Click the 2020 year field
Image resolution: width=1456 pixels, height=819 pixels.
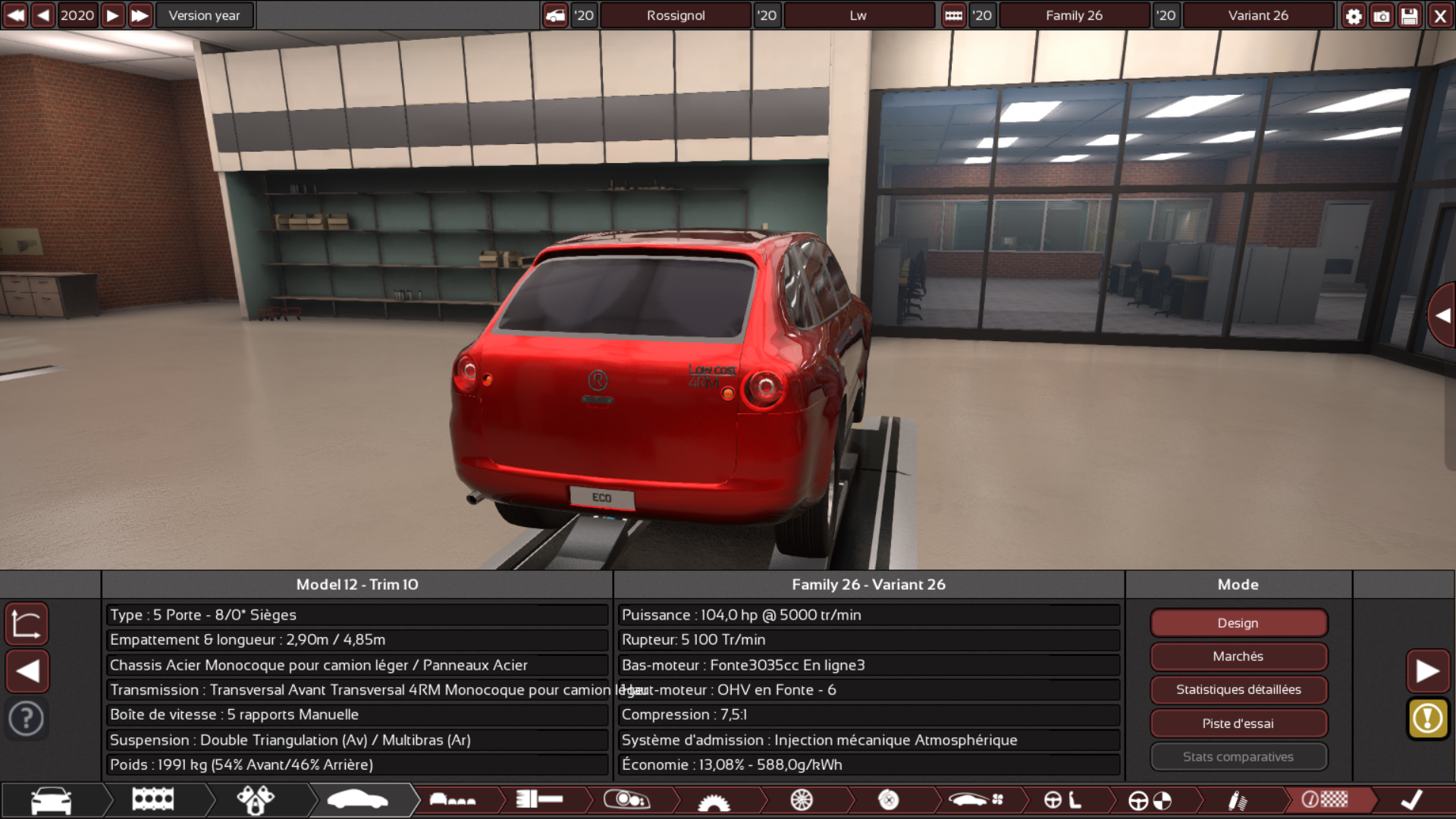pyautogui.click(x=77, y=15)
